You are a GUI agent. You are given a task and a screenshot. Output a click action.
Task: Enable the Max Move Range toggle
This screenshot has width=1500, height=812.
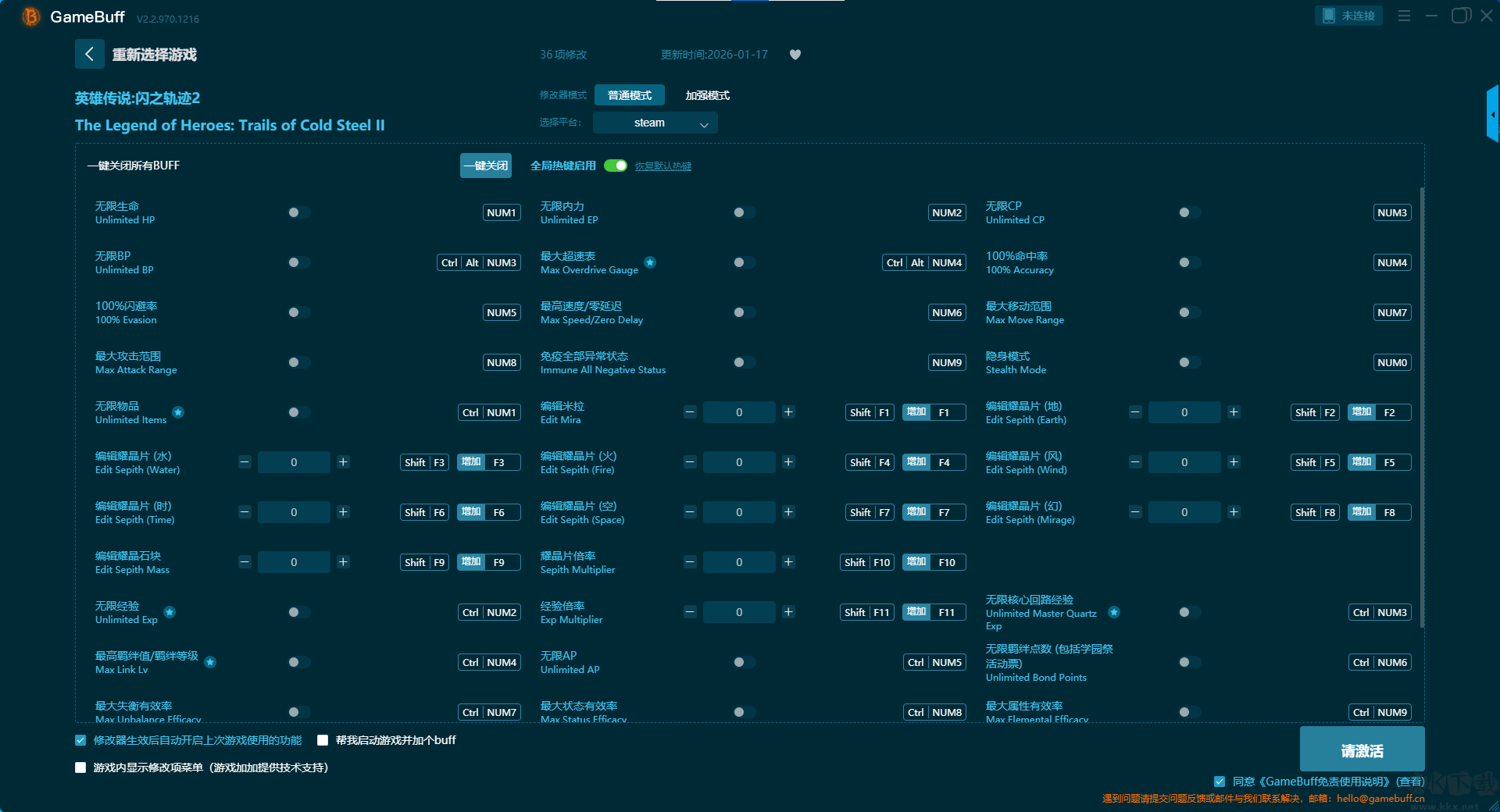pyautogui.click(x=1189, y=312)
